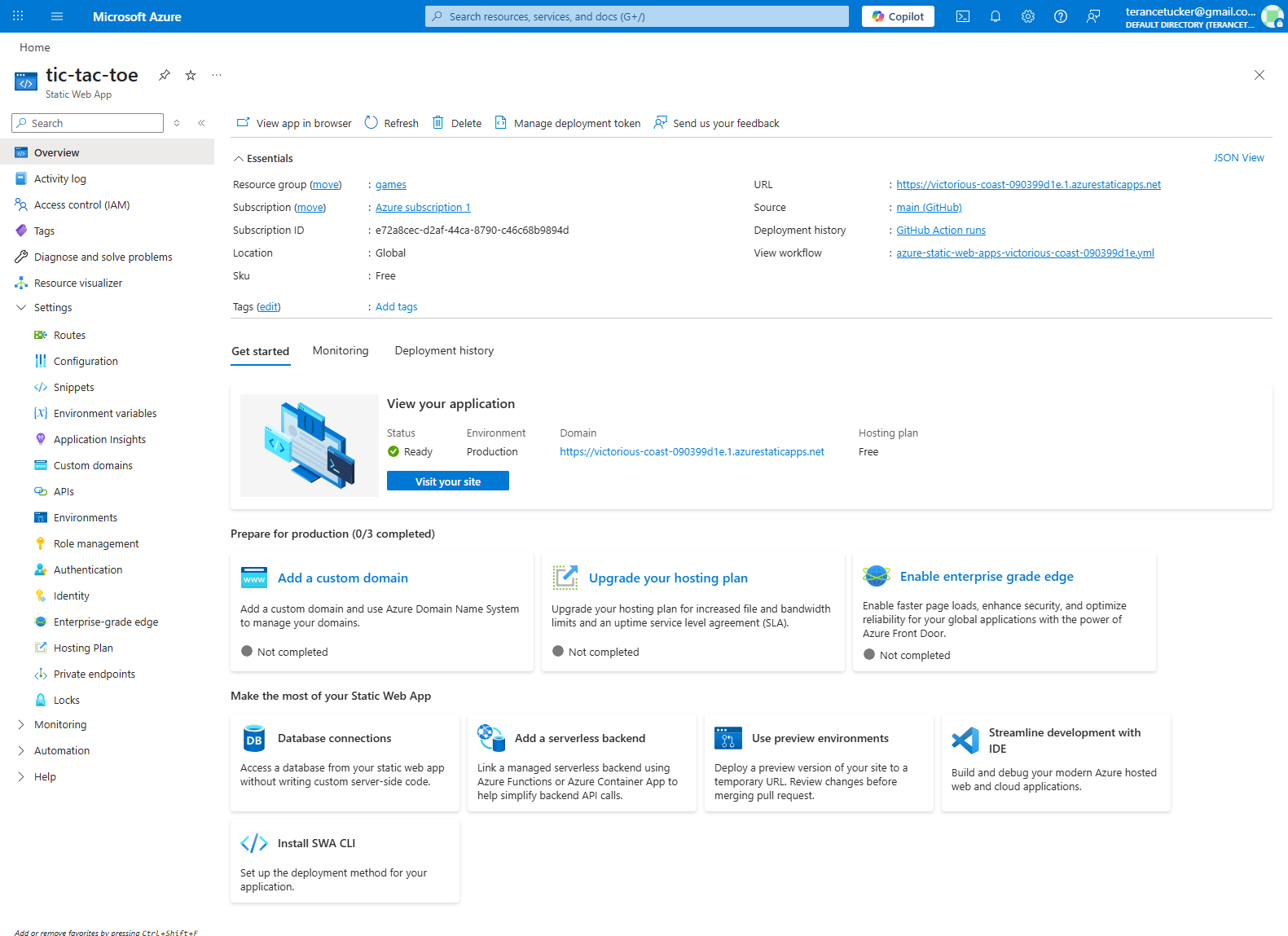
Task: Pin tic-tac-toe to dashboard
Action: click(x=165, y=75)
